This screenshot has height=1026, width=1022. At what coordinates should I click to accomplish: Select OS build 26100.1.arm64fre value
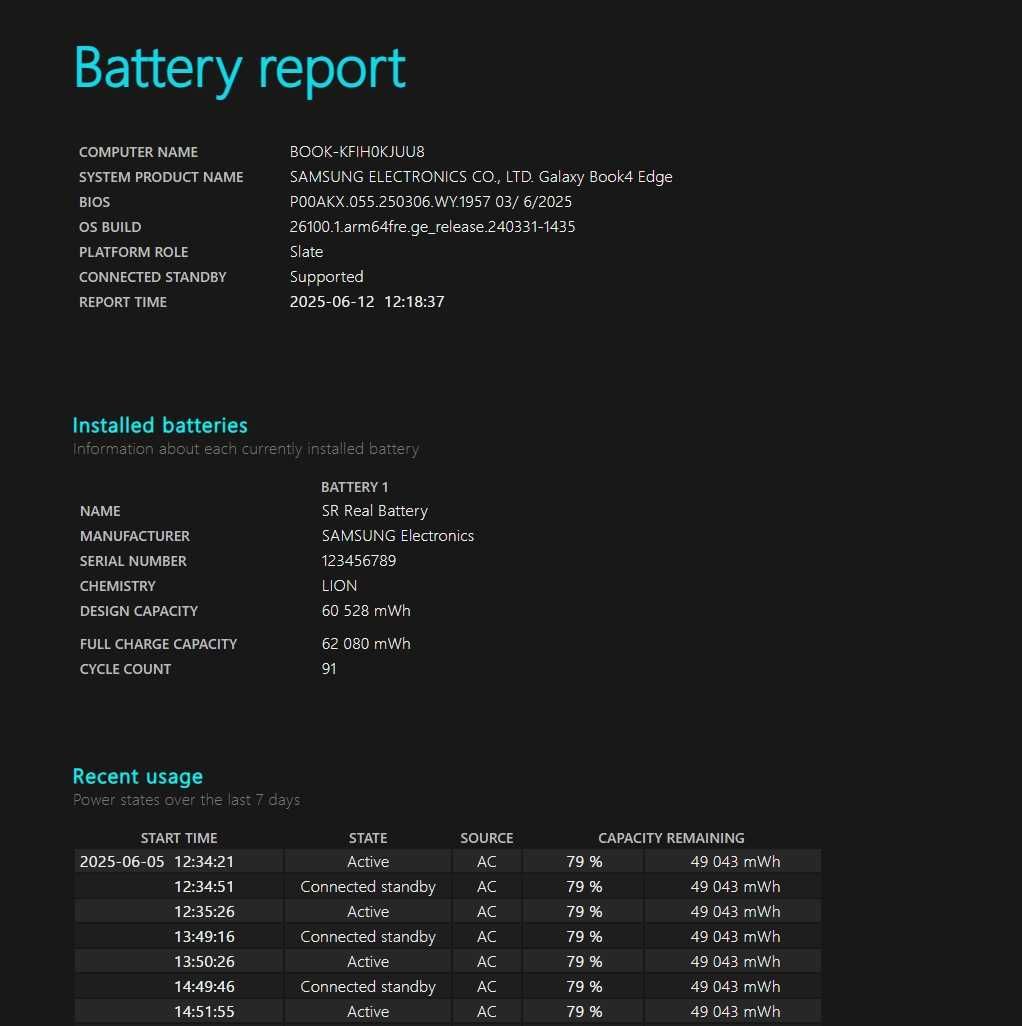tap(432, 226)
